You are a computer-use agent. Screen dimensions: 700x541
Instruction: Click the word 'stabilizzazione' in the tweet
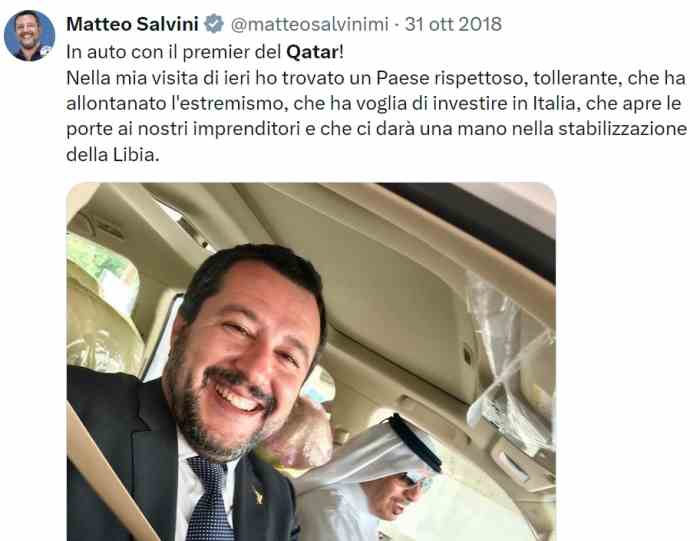[622, 129]
